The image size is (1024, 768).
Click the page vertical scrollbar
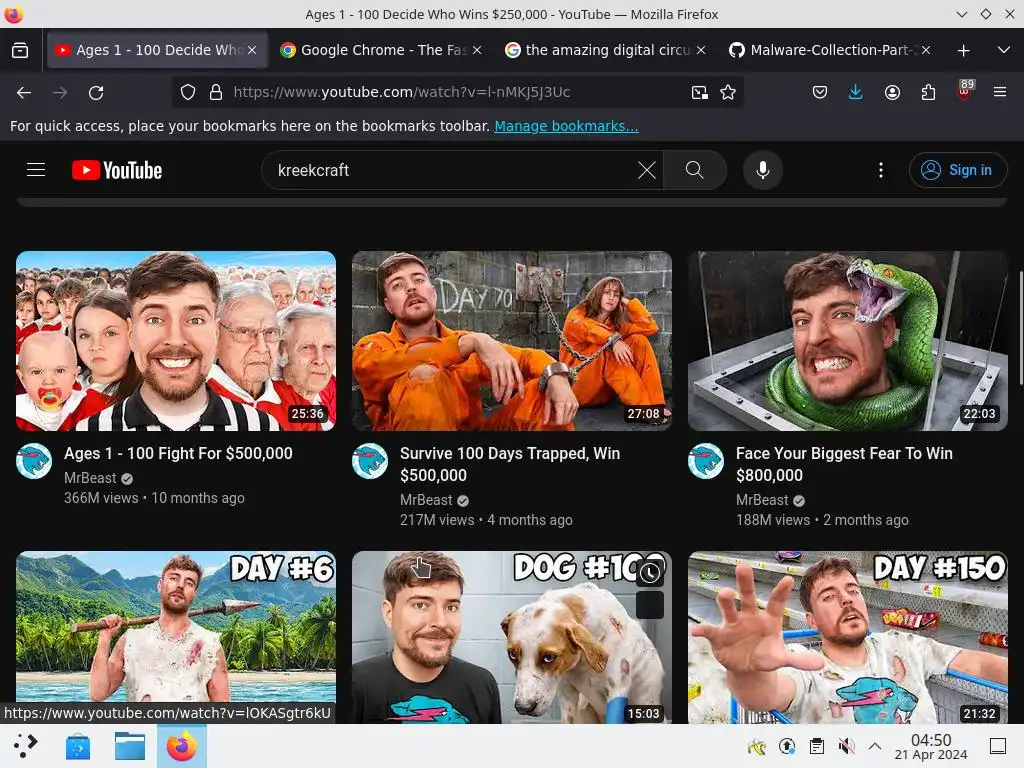(1020, 328)
